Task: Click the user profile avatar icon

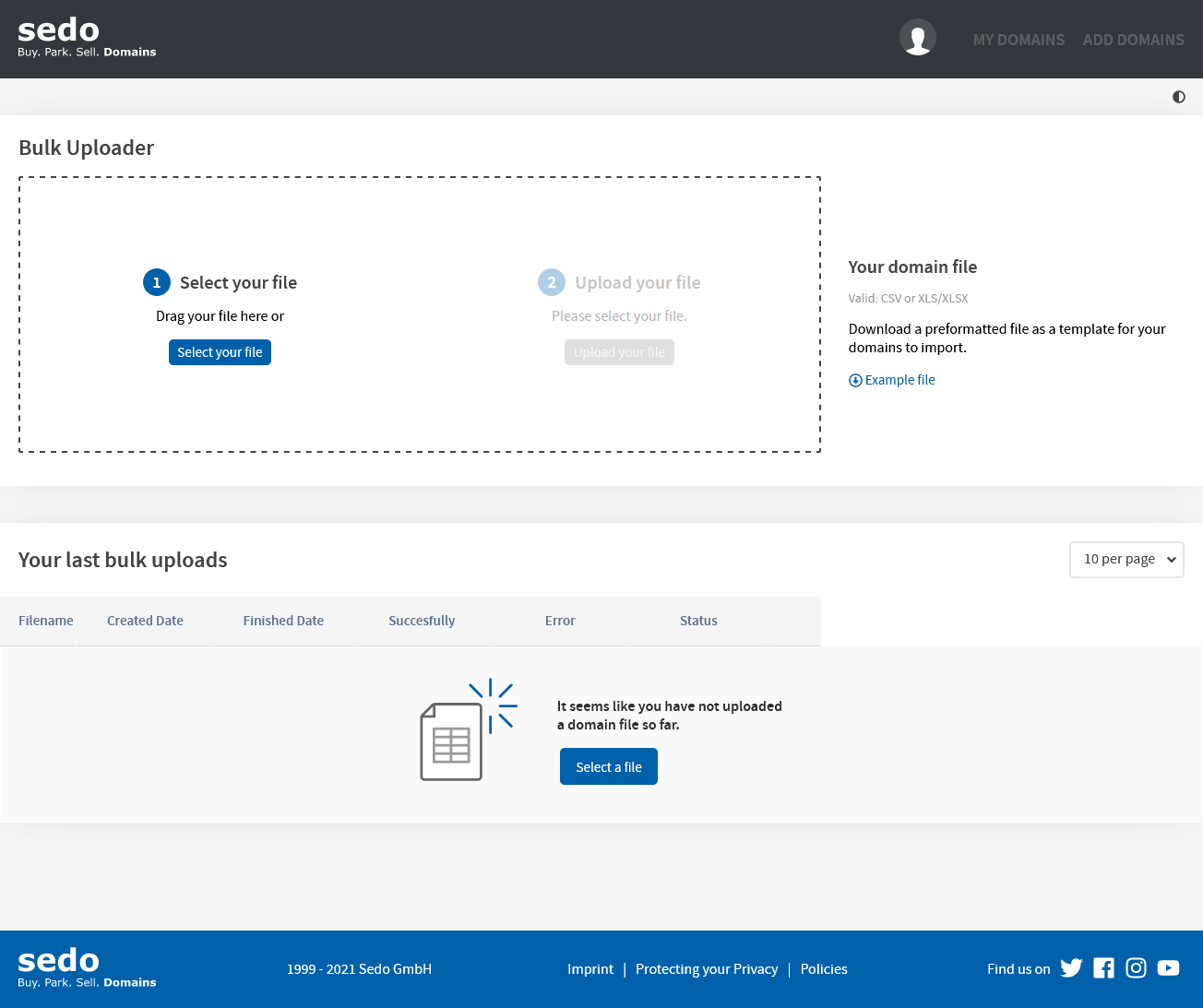Action: pos(917,38)
